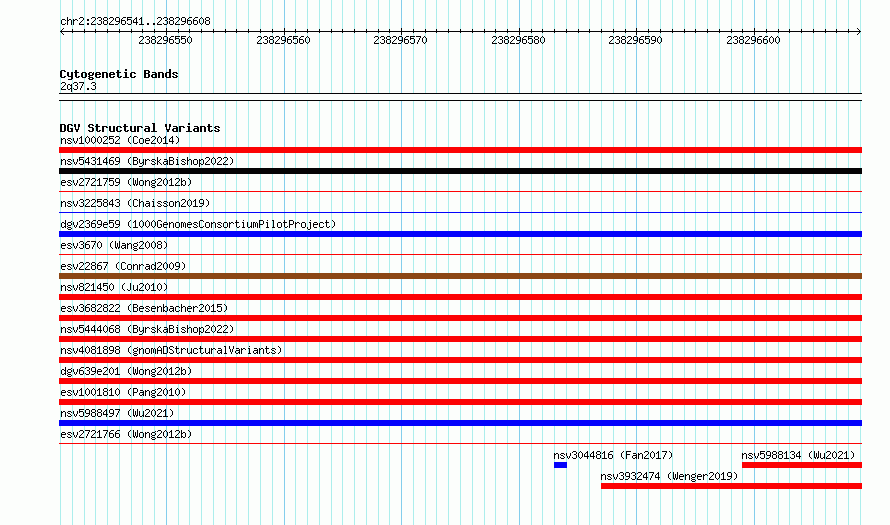Click esv1001810 (Pang2010) variant label

[x=123, y=392]
